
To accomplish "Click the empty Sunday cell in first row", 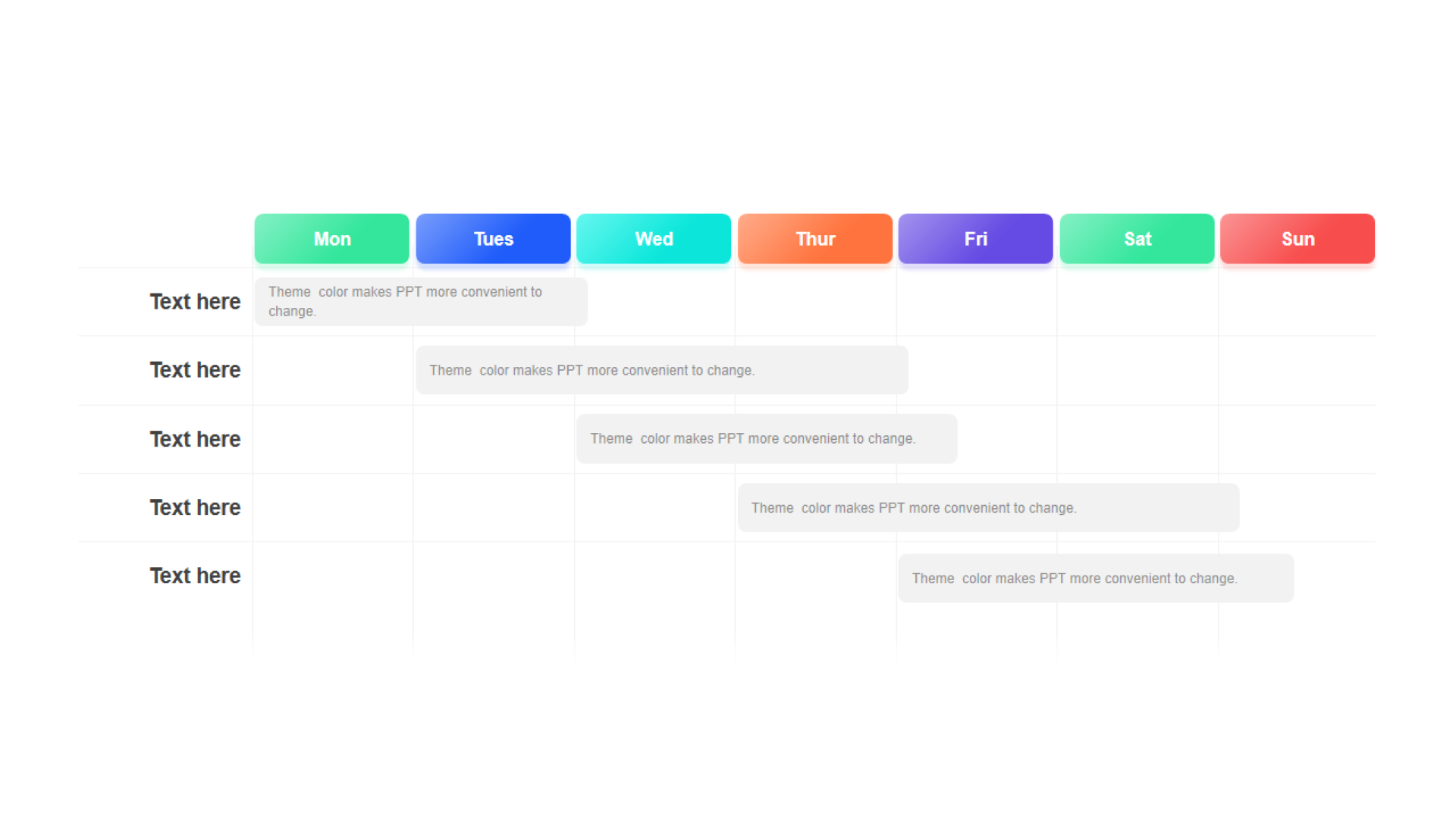I will tap(1297, 302).
